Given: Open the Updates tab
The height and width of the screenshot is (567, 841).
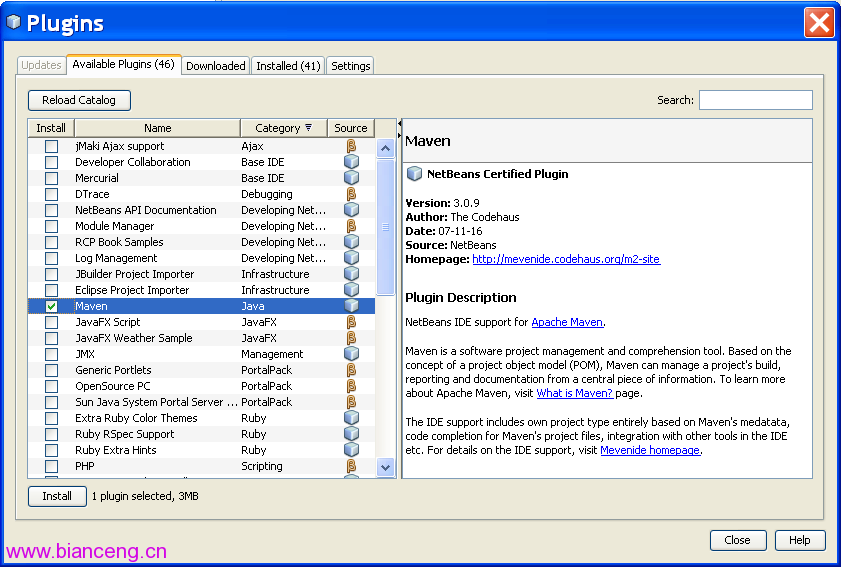Looking at the screenshot, I should (41, 65).
